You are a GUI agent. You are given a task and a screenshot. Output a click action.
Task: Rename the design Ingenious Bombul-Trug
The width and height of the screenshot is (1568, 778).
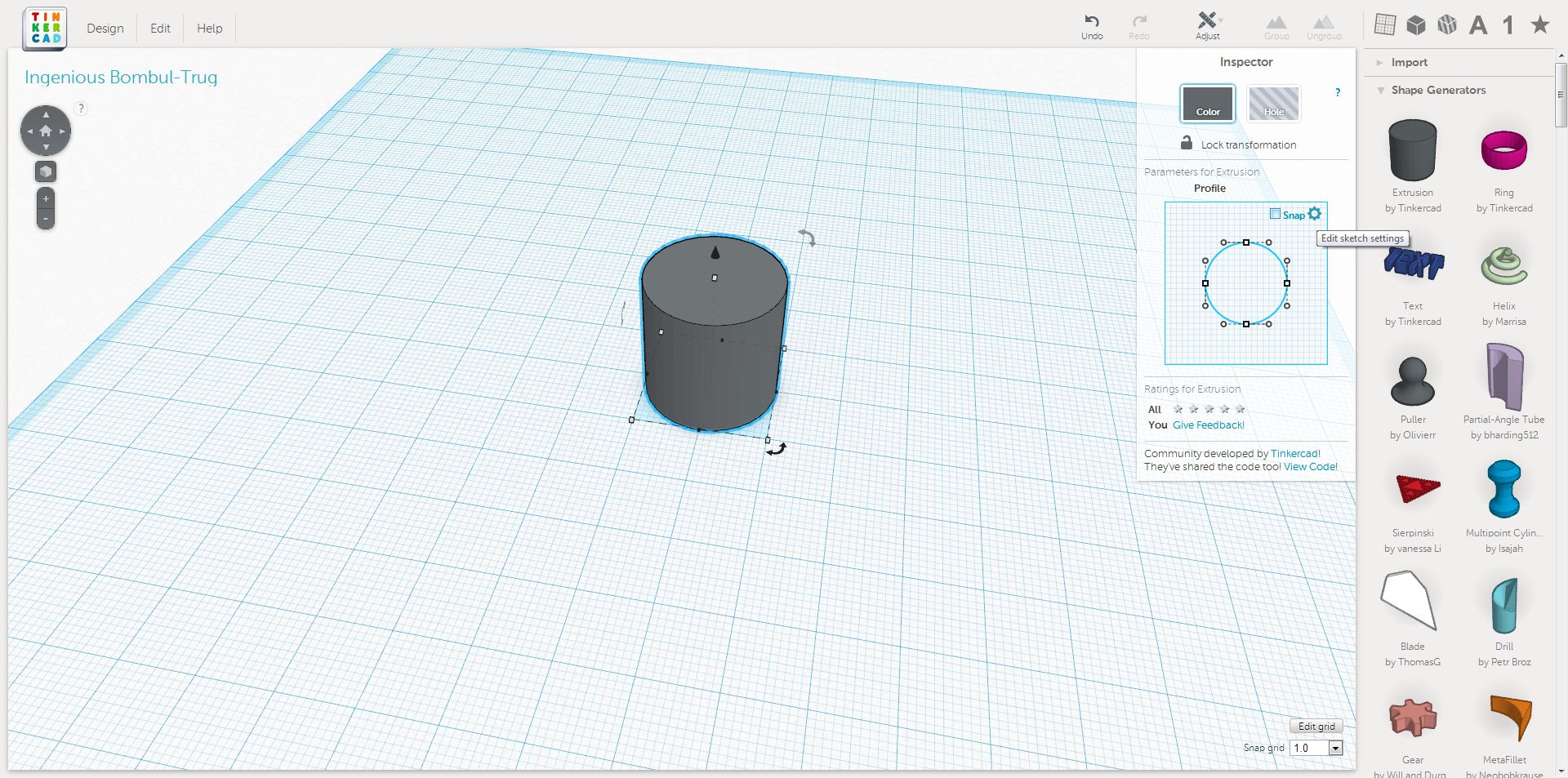click(x=121, y=77)
